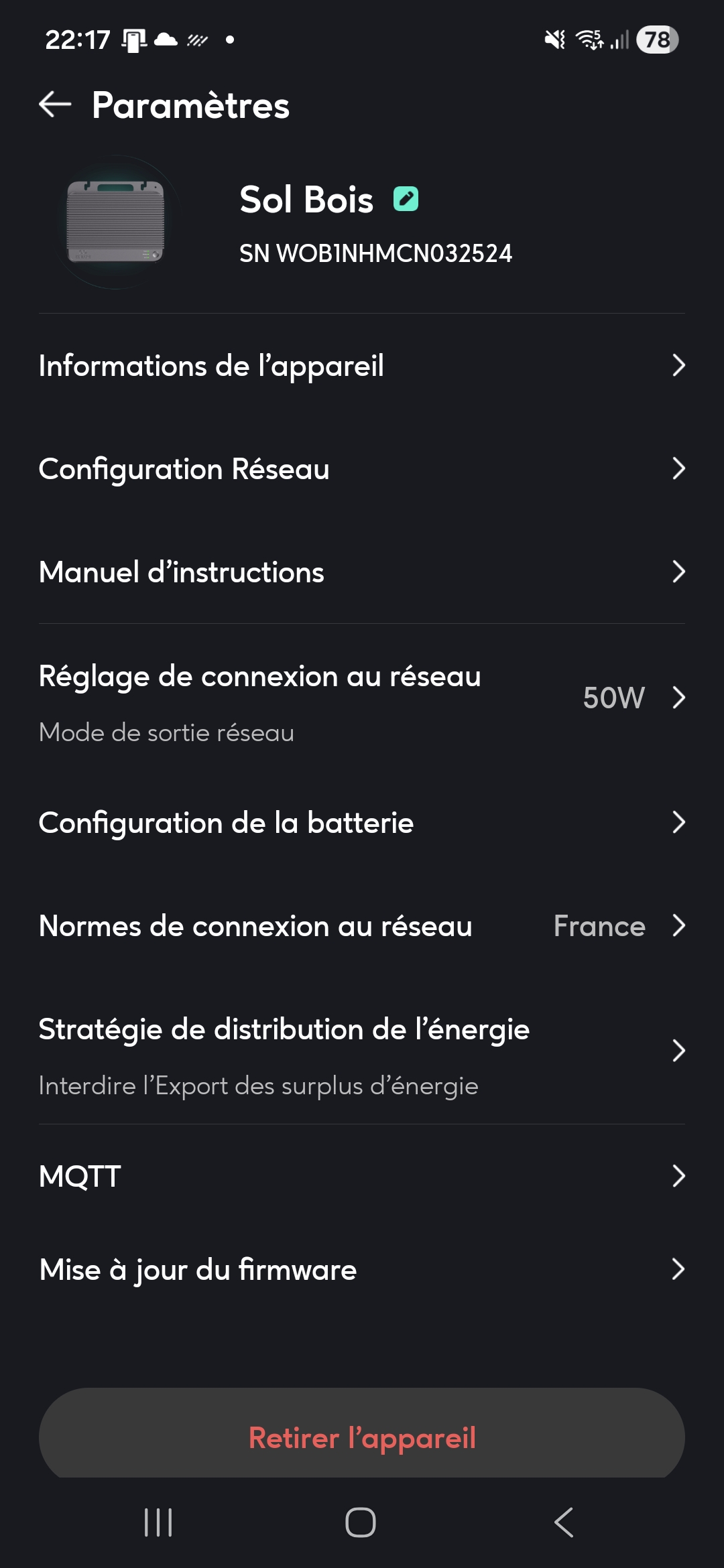The width and height of the screenshot is (724, 1568).
Task: Tap the green edit name icon
Action: [x=406, y=199]
